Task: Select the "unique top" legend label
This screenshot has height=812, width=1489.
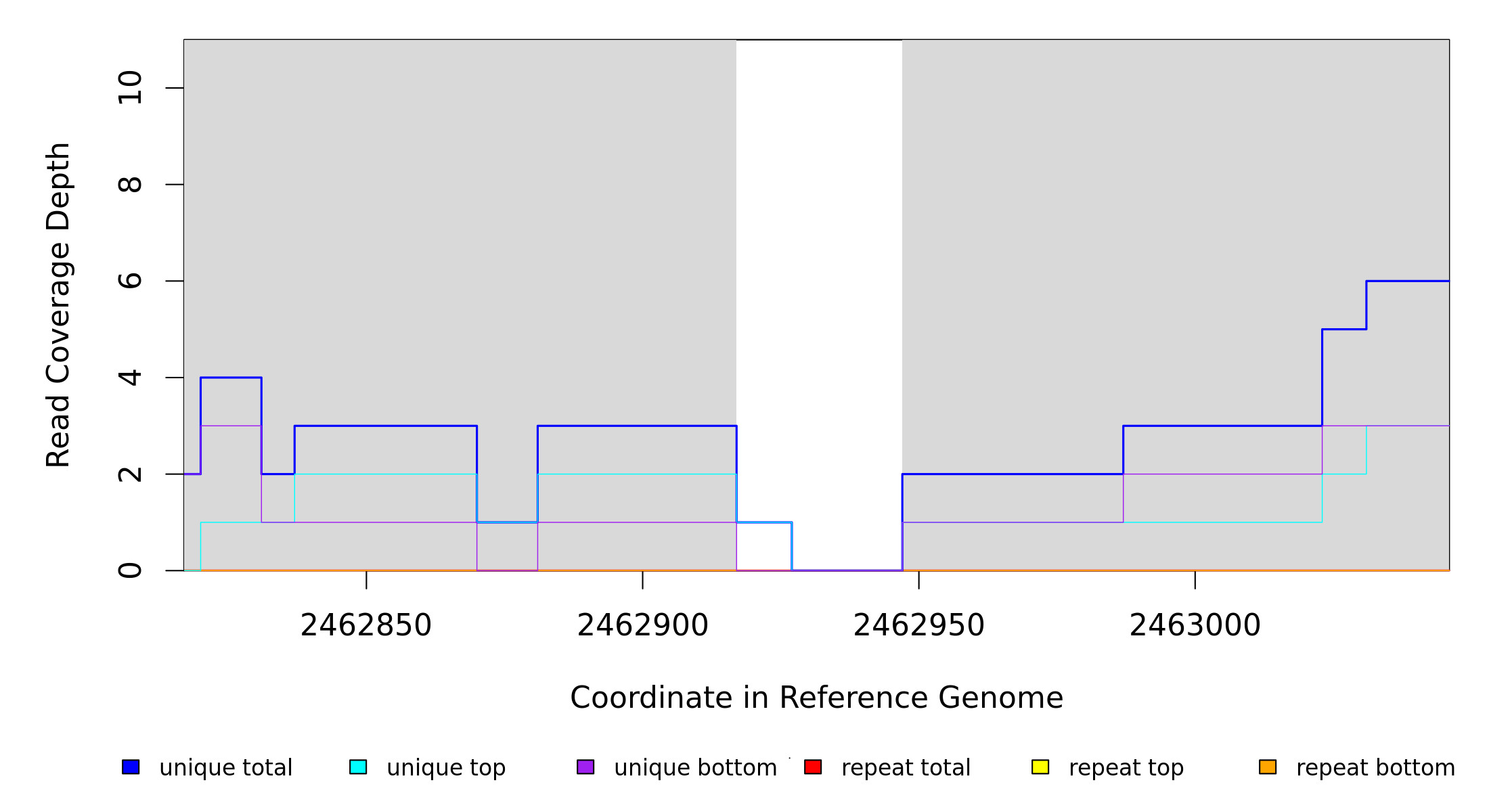Action: click(x=446, y=768)
